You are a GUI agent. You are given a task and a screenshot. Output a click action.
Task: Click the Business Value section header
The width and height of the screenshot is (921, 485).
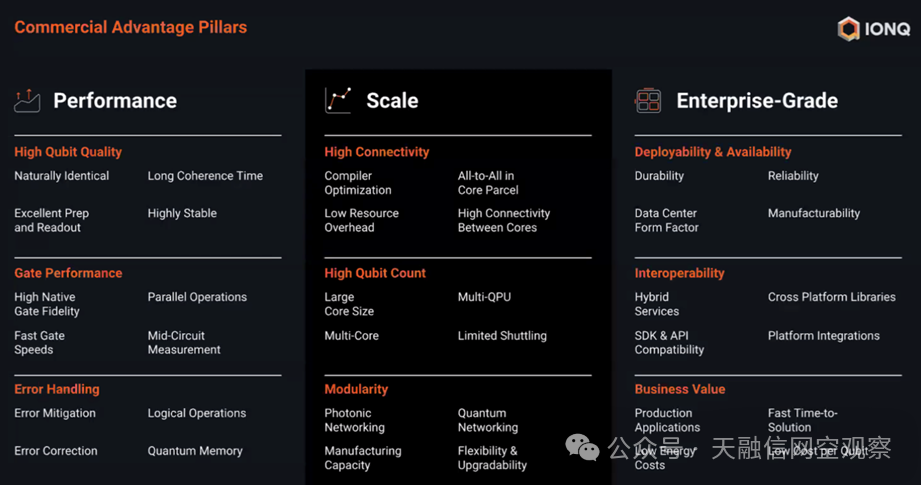tap(680, 389)
